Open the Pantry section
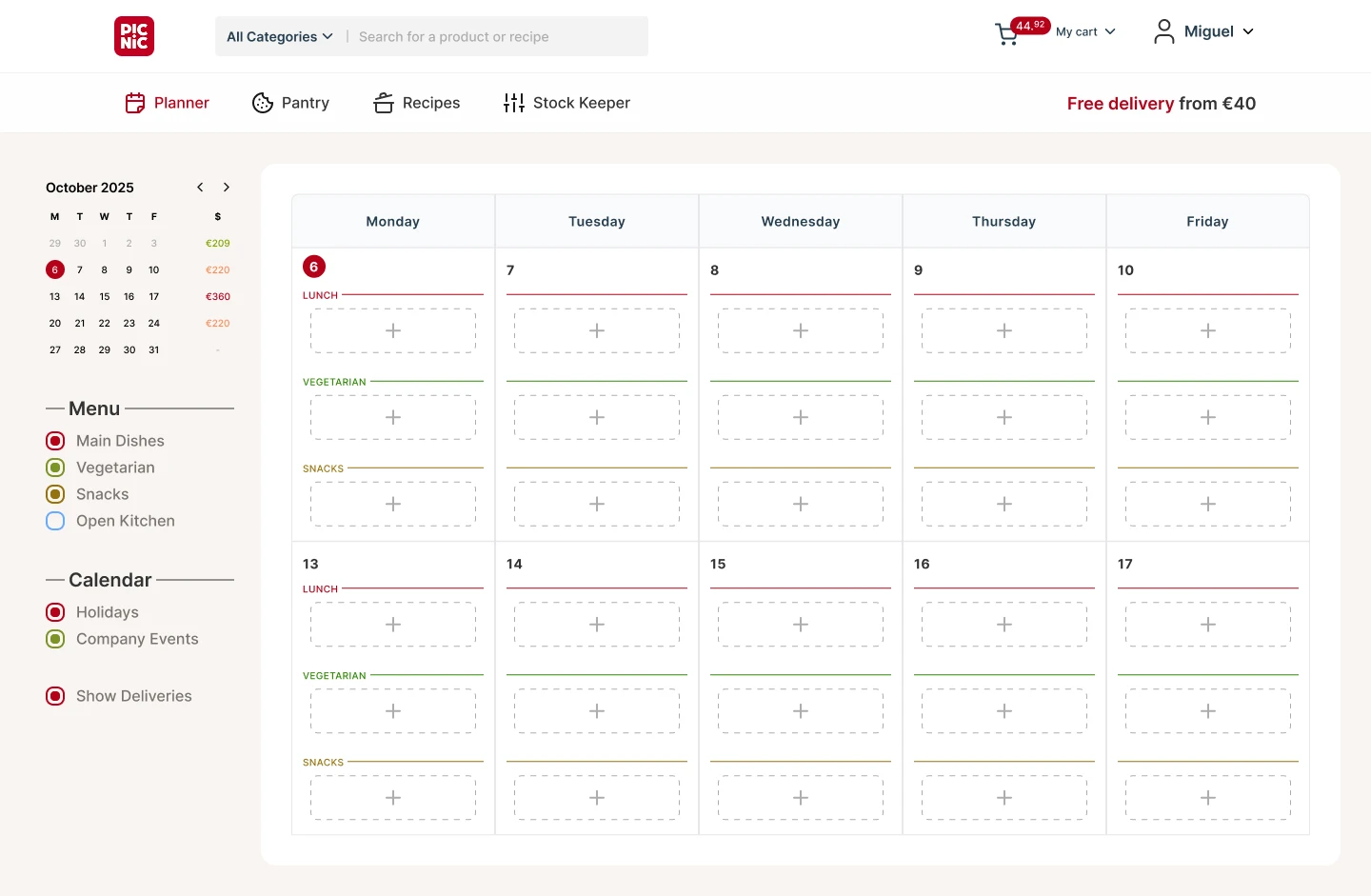The width and height of the screenshot is (1371, 896). [x=305, y=102]
